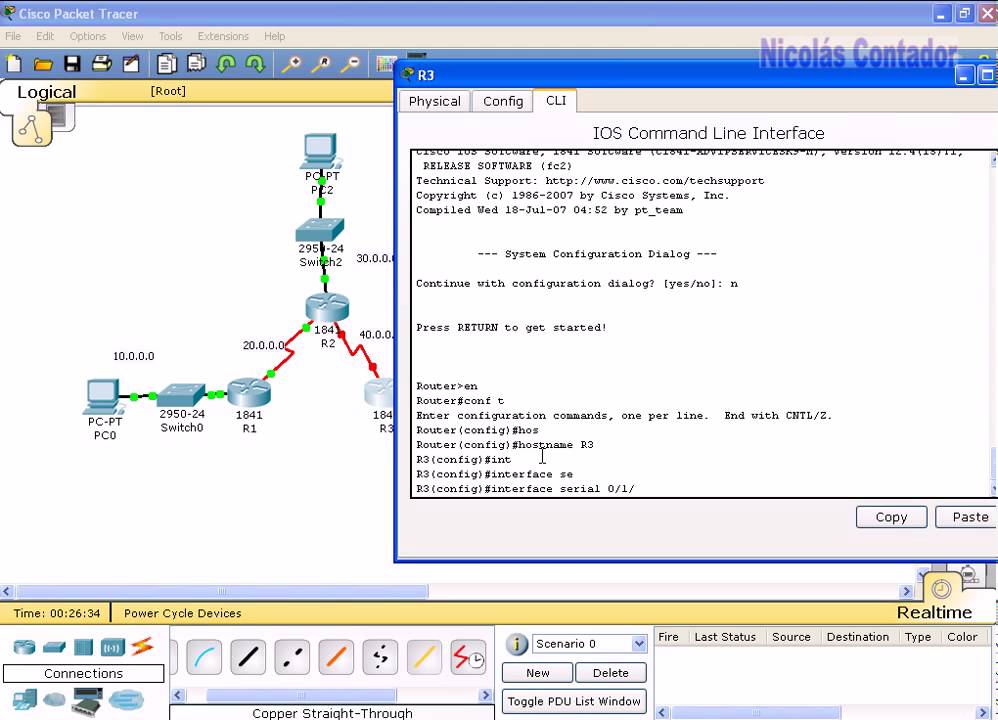Choose Routers device category icon
This screenshot has height=720, width=998.
(x=24, y=647)
